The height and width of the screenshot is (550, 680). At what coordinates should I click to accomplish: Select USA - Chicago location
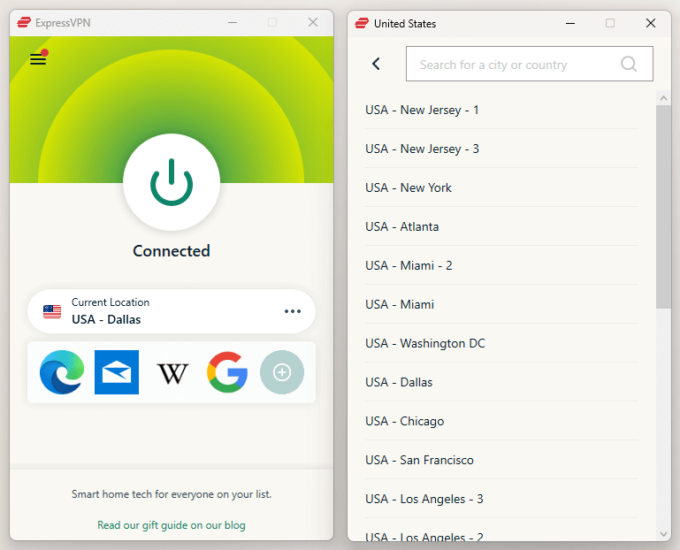pos(502,421)
